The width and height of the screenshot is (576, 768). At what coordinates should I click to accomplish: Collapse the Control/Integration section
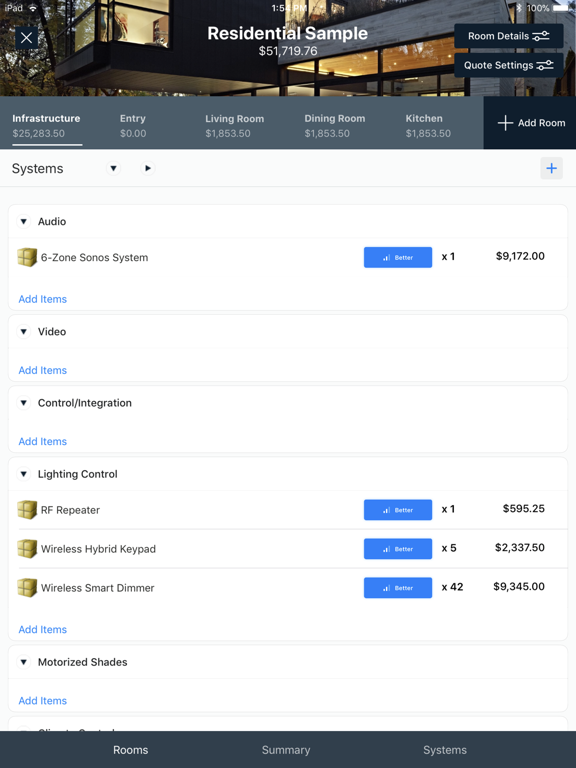click(23, 403)
